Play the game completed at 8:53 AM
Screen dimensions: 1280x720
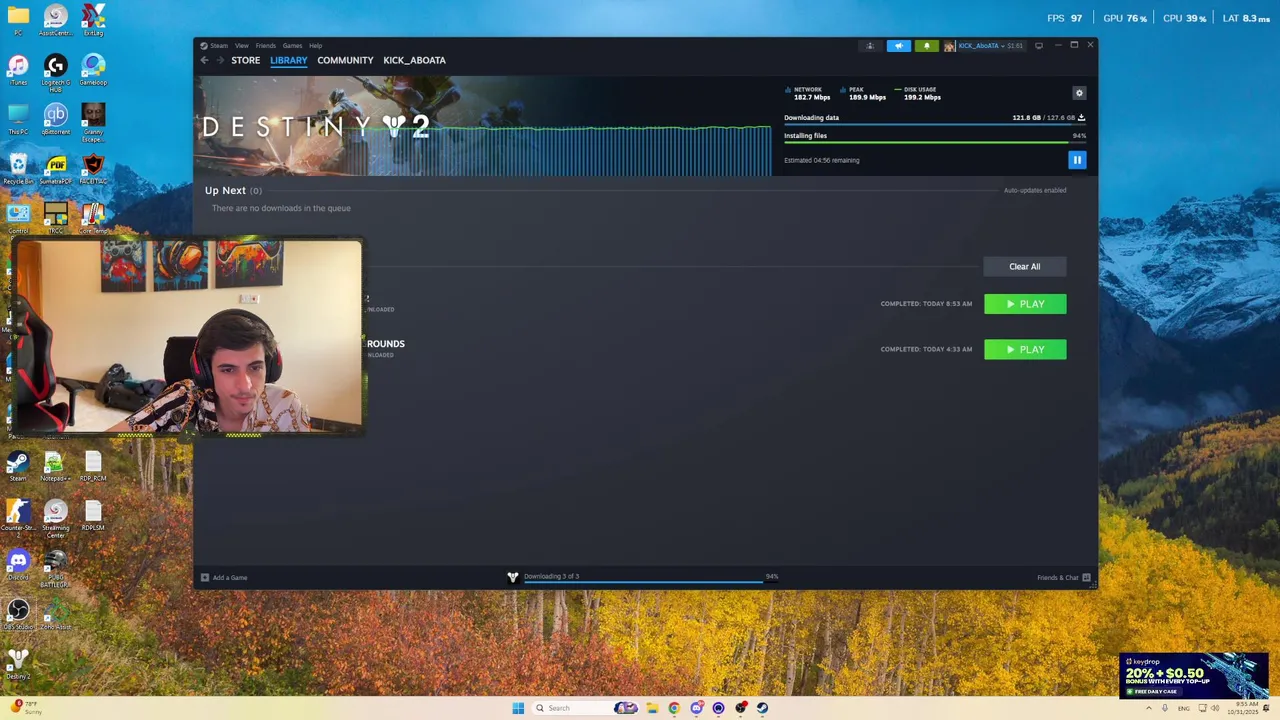click(1025, 304)
